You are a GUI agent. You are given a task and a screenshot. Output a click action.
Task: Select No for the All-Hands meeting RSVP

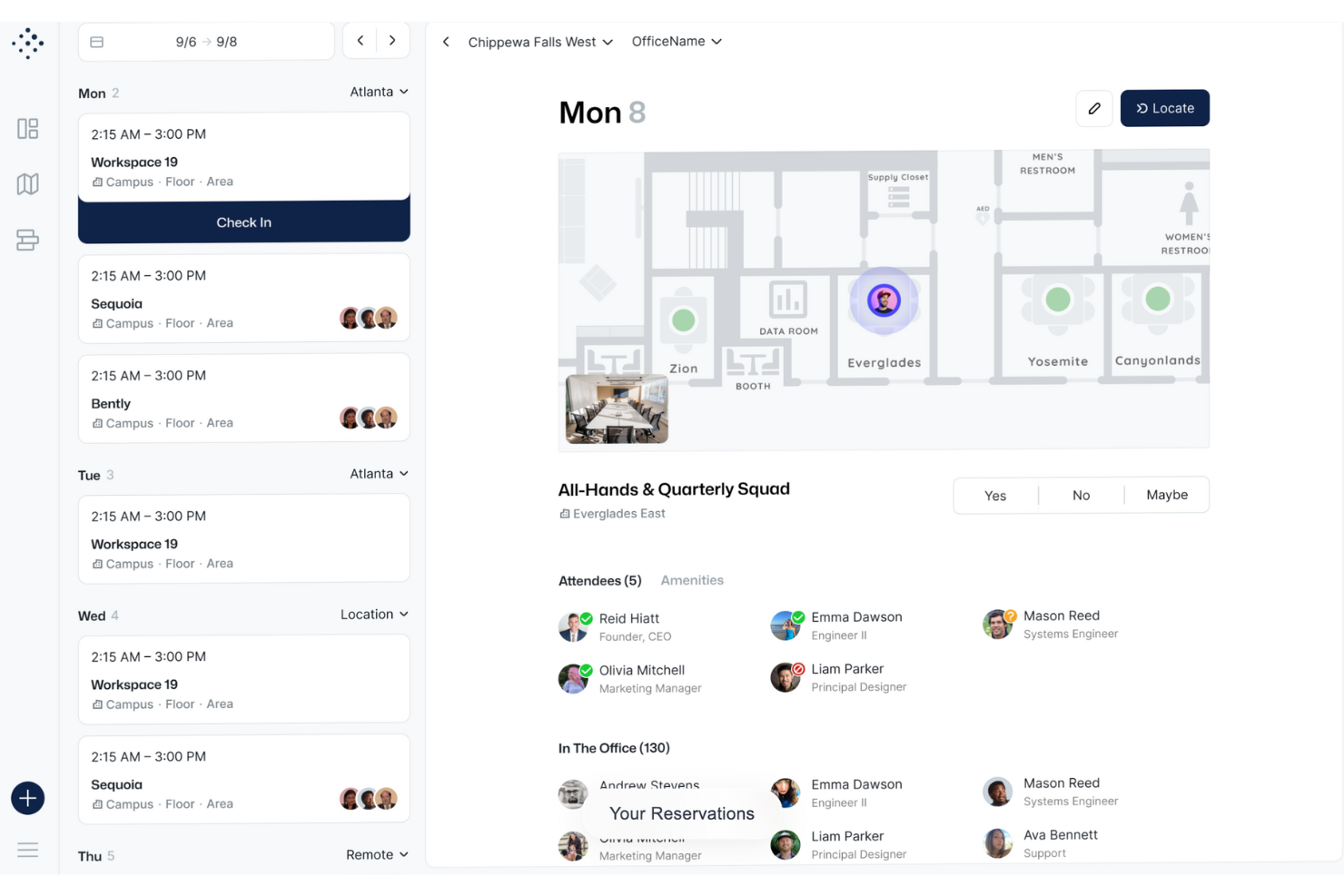point(1081,495)
